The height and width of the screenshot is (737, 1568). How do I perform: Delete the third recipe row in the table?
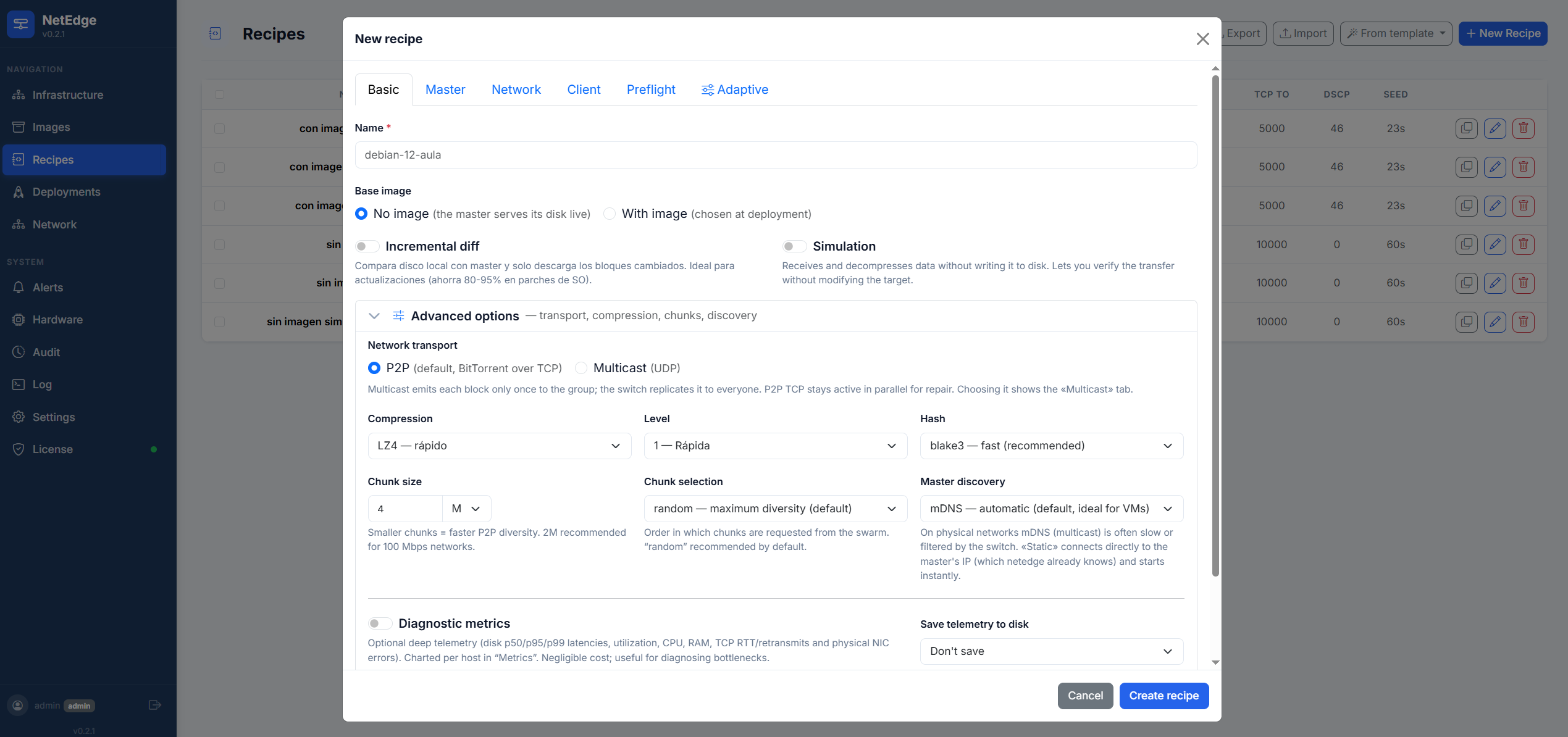(1524, 206)
